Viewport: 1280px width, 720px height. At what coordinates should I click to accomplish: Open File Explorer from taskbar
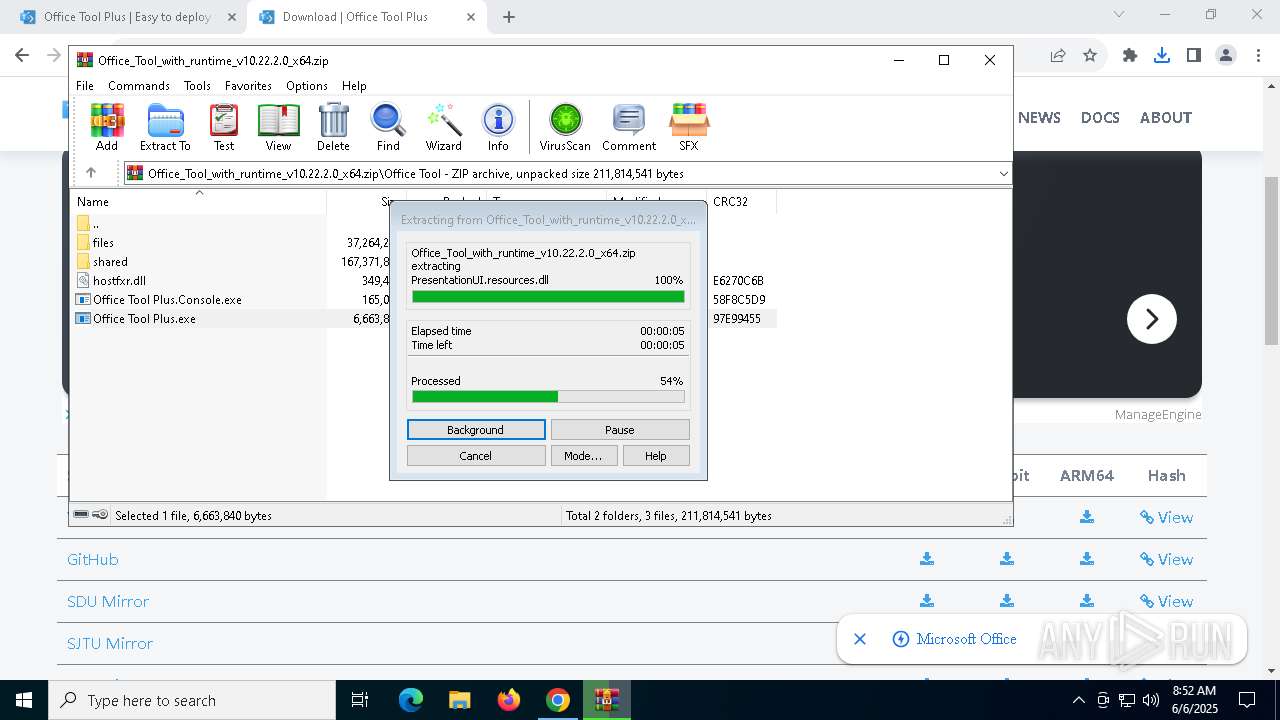pyautogui.click(x=460, y=700)
